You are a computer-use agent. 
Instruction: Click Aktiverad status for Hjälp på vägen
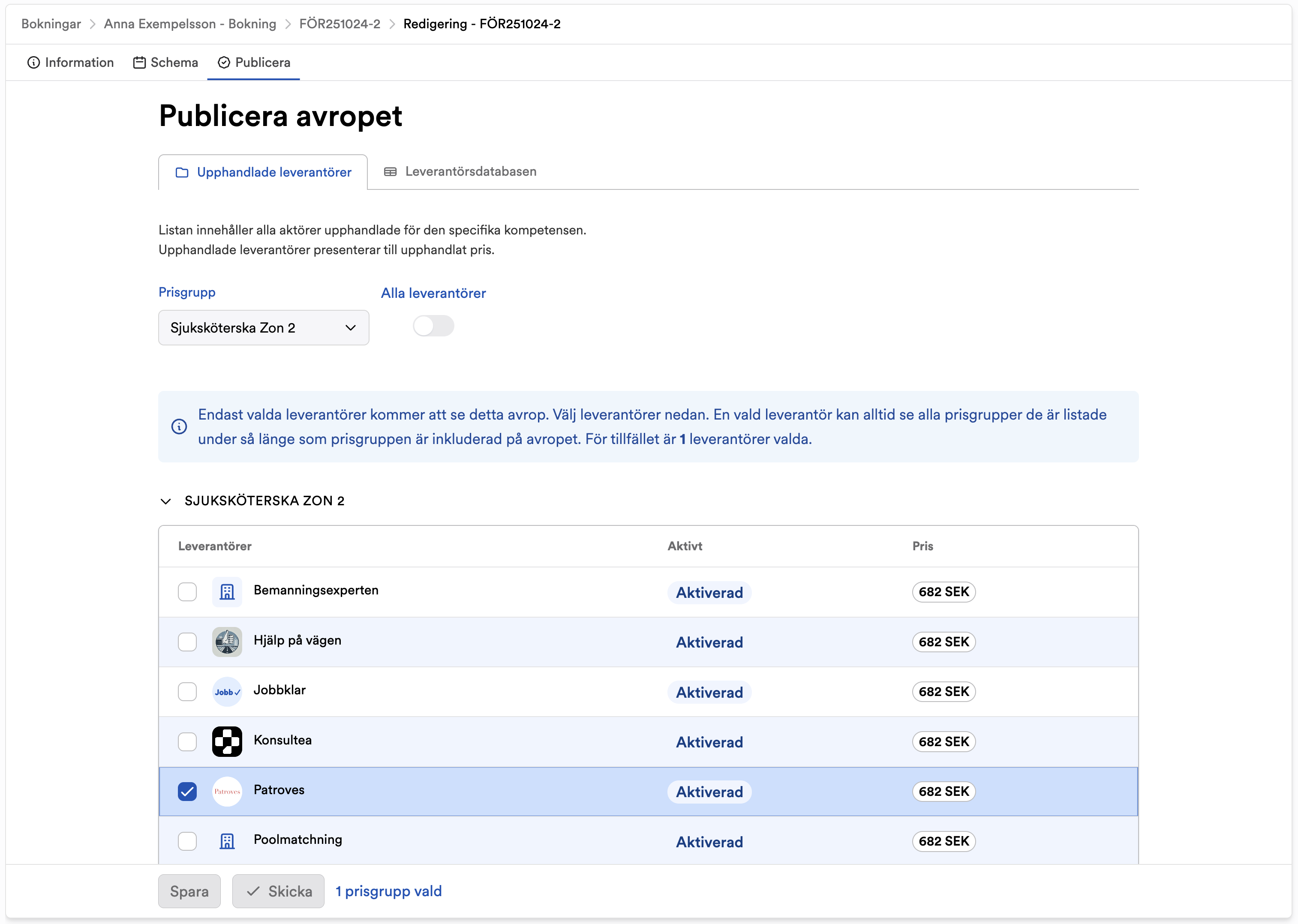pyautogui.click(x=709, y=642)
